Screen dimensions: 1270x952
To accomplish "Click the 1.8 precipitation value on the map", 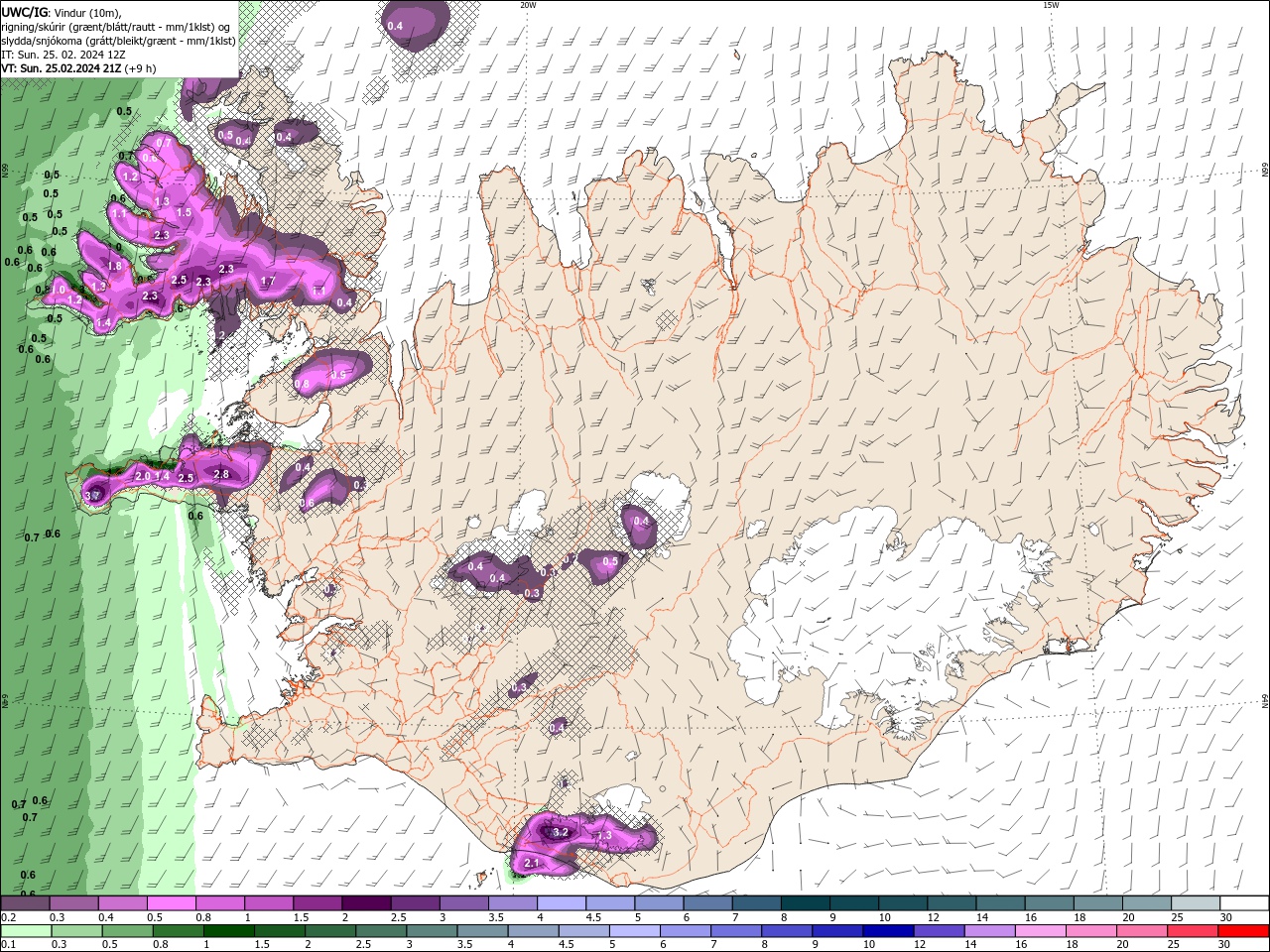I will (114, 267).
